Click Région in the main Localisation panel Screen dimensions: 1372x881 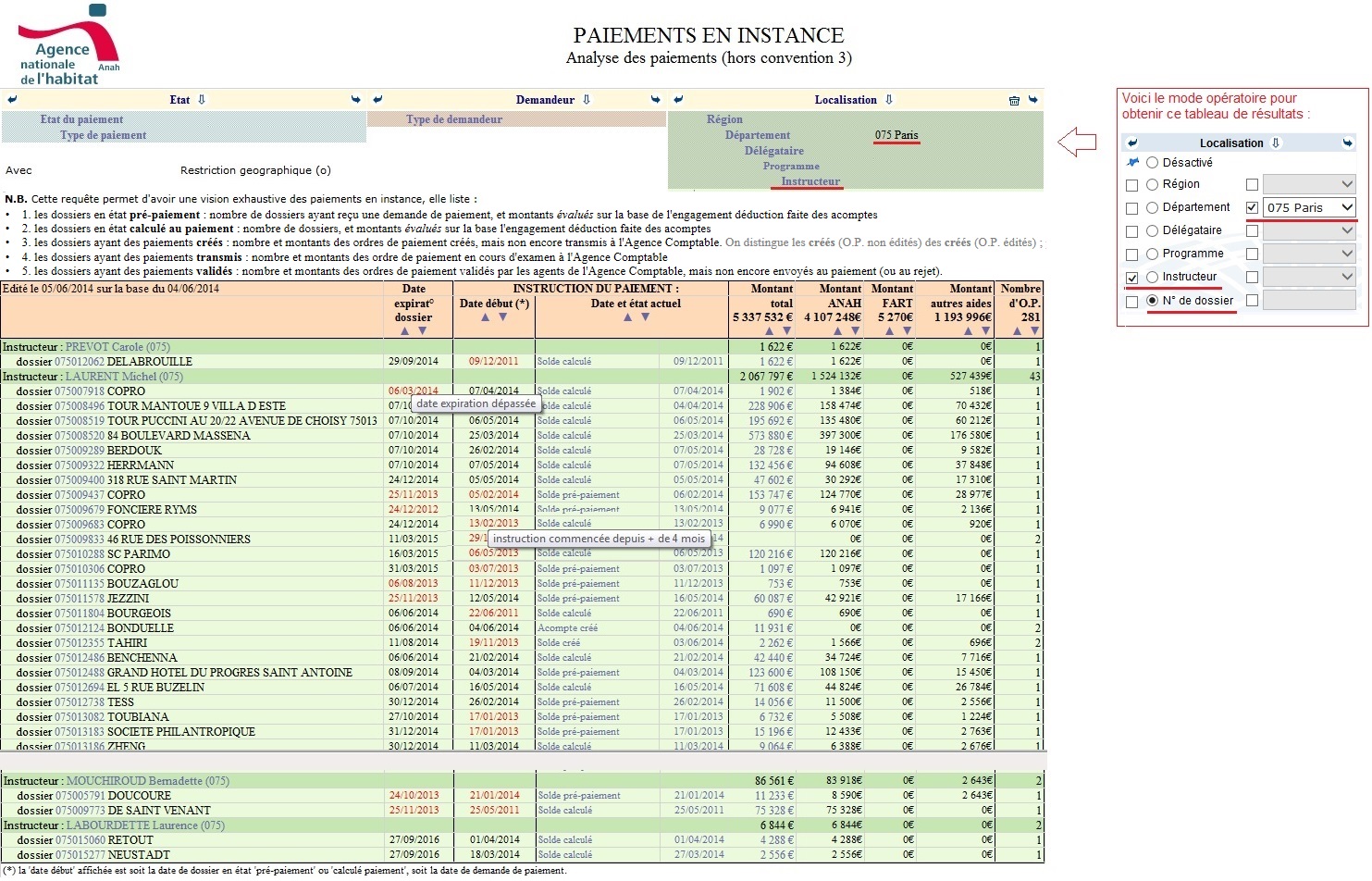click(724, 119)
